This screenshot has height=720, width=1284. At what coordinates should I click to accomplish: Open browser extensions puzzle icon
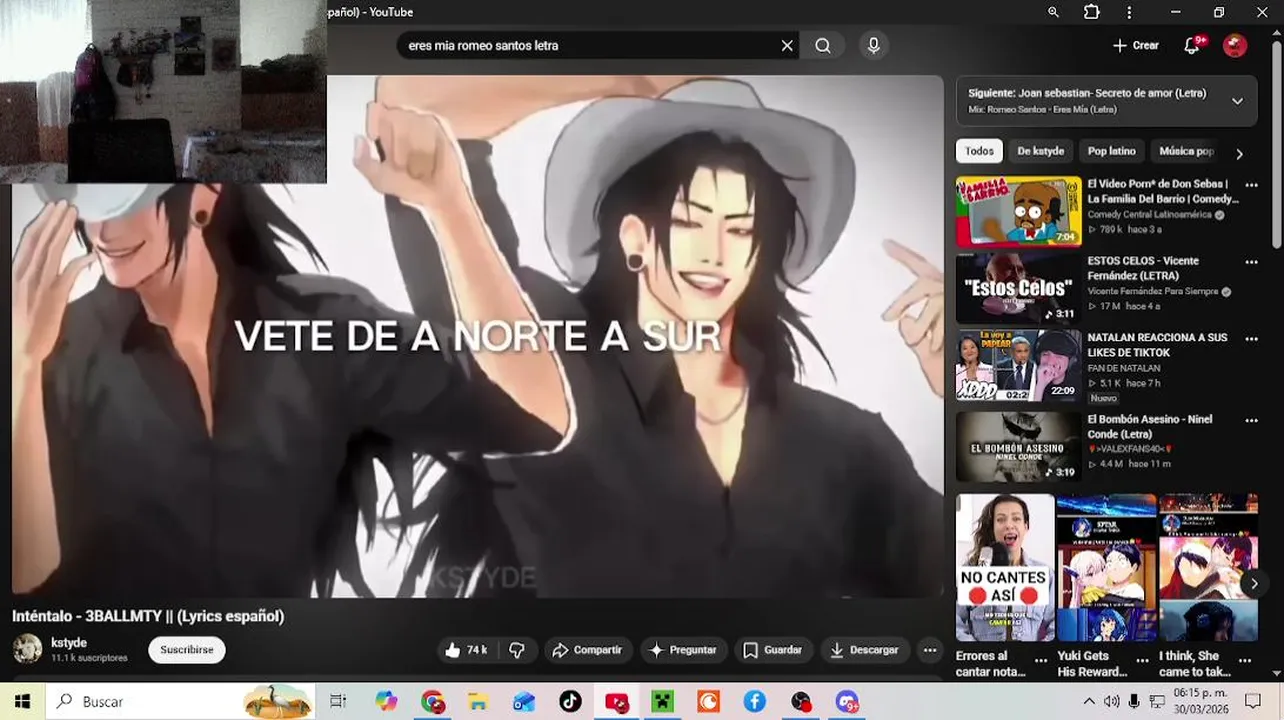point(1091,12)
